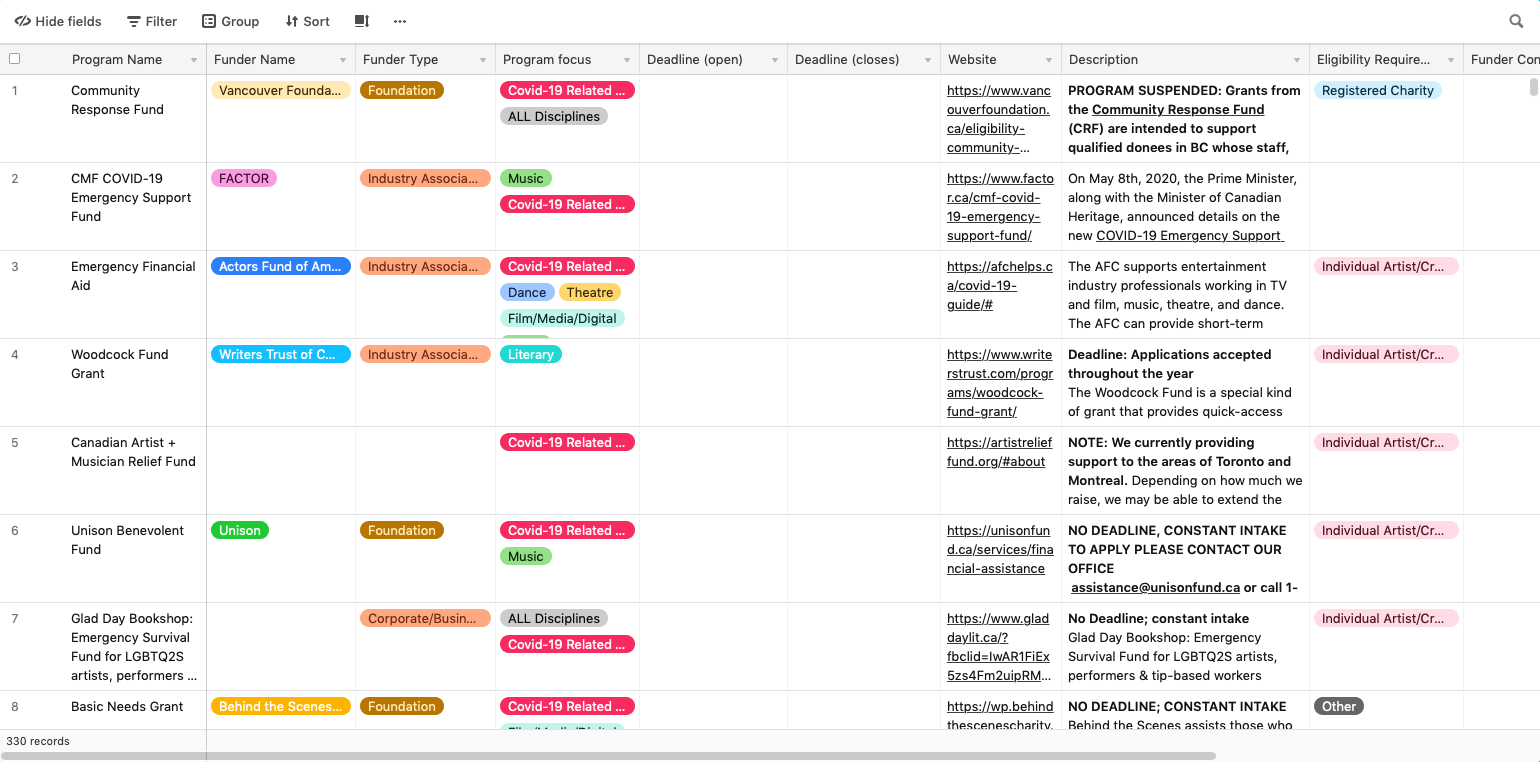The image size is (1540, 762).
Task: Open Eligibility Requirements column dropdown arrow
Action: coord(1451,60)
